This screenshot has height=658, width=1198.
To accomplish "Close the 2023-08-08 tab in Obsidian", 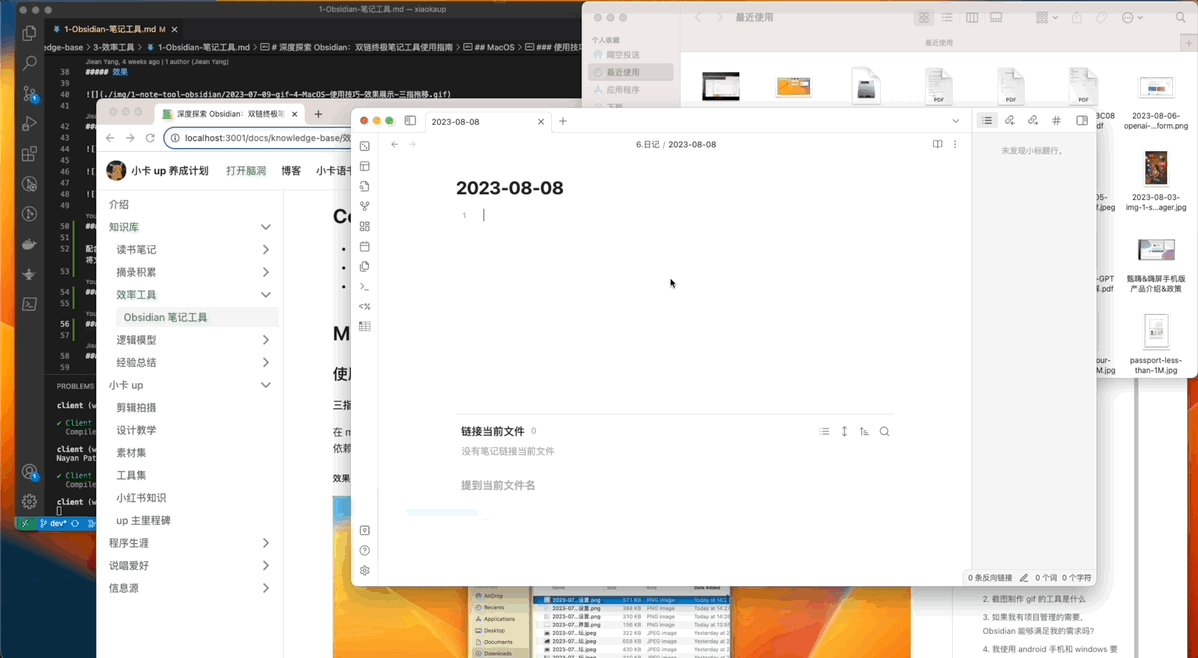I will click(x=541, y=122).
